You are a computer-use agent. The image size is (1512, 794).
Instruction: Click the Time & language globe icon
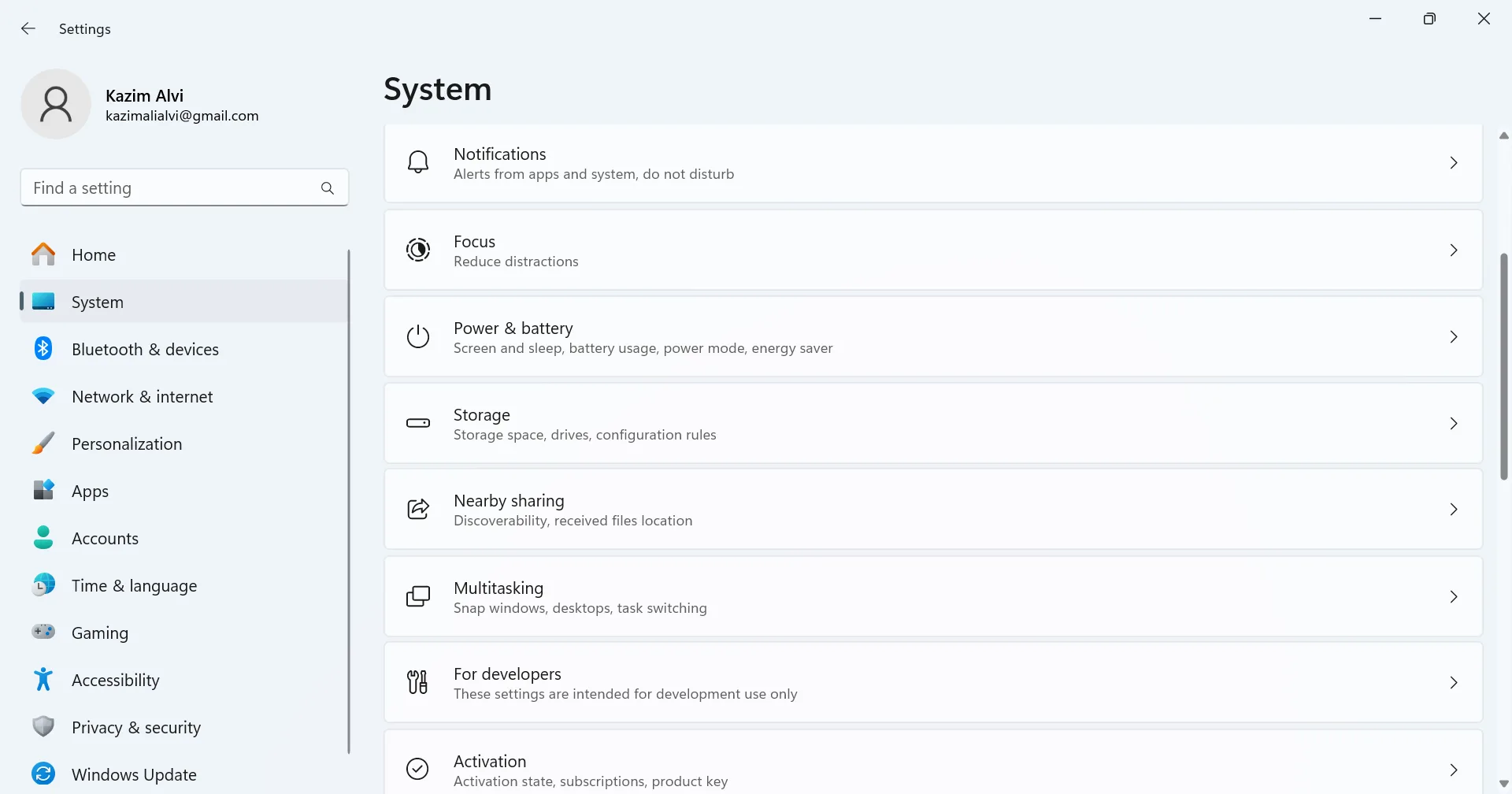pyautogui.click(x=43, y=585)
